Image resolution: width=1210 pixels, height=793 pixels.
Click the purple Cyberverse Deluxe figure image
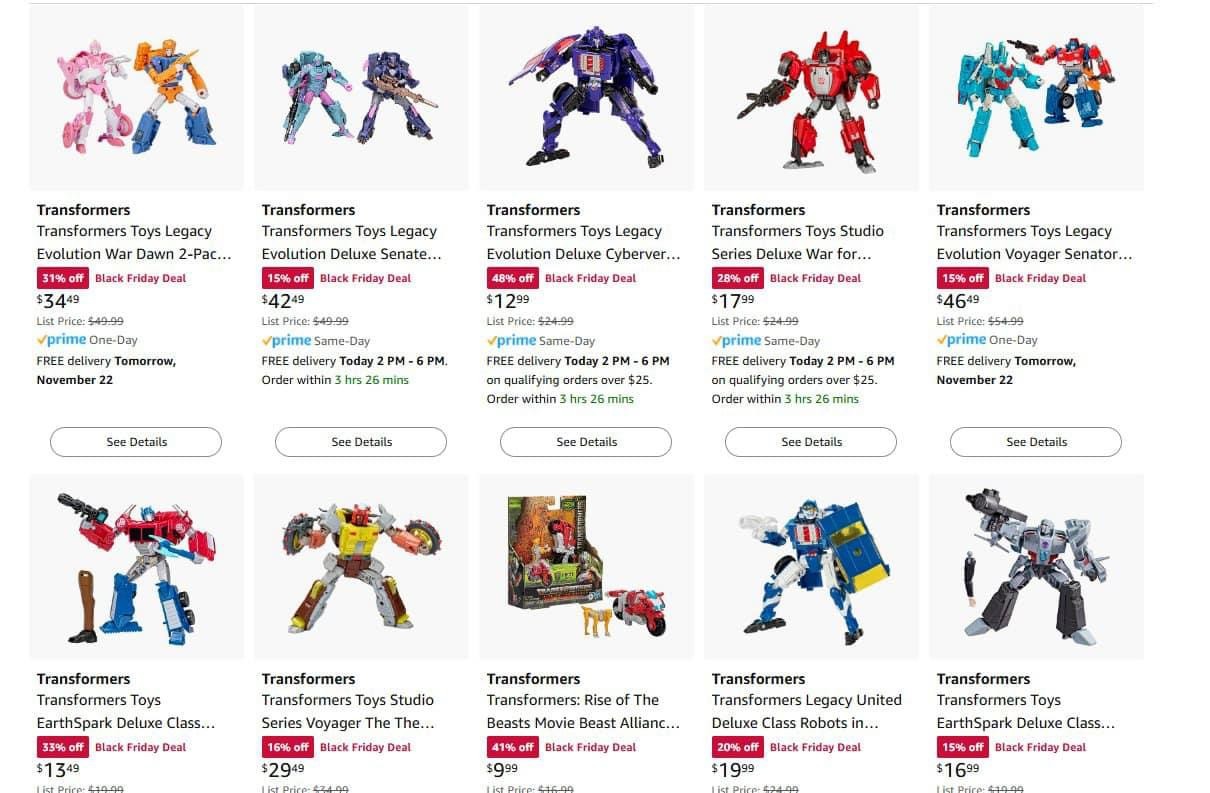(586, 97)
